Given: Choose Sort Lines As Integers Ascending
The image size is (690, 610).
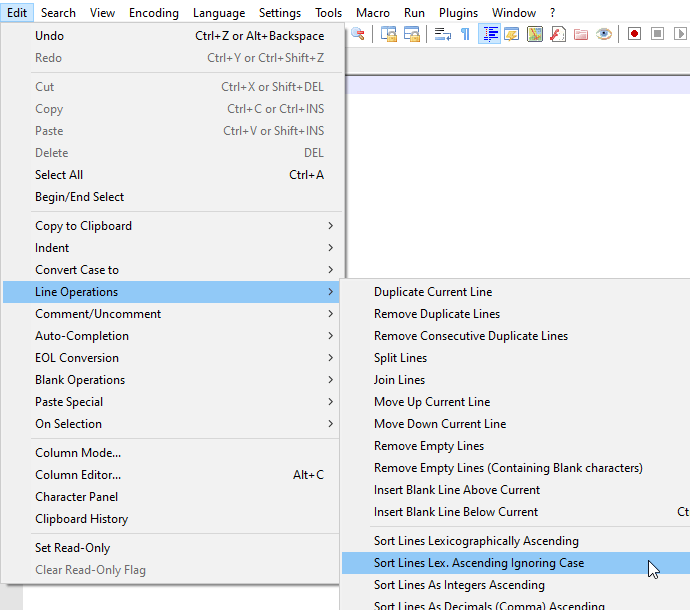Looking at the screenshot, I should pyautogui.click(x=516, y=585).
